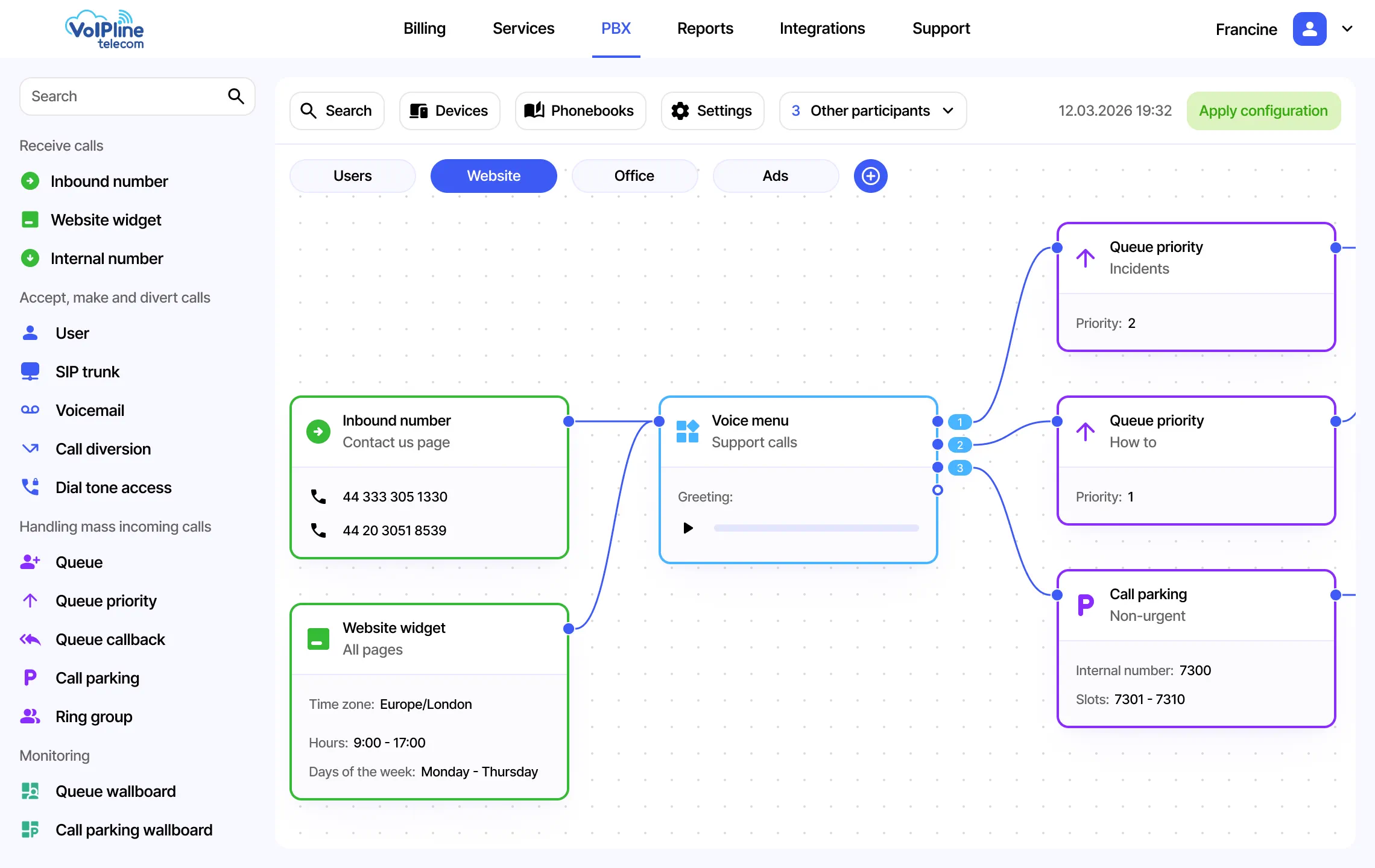Open the Support menu
This screenshot has width=1375, height=868.
point(941,28)
